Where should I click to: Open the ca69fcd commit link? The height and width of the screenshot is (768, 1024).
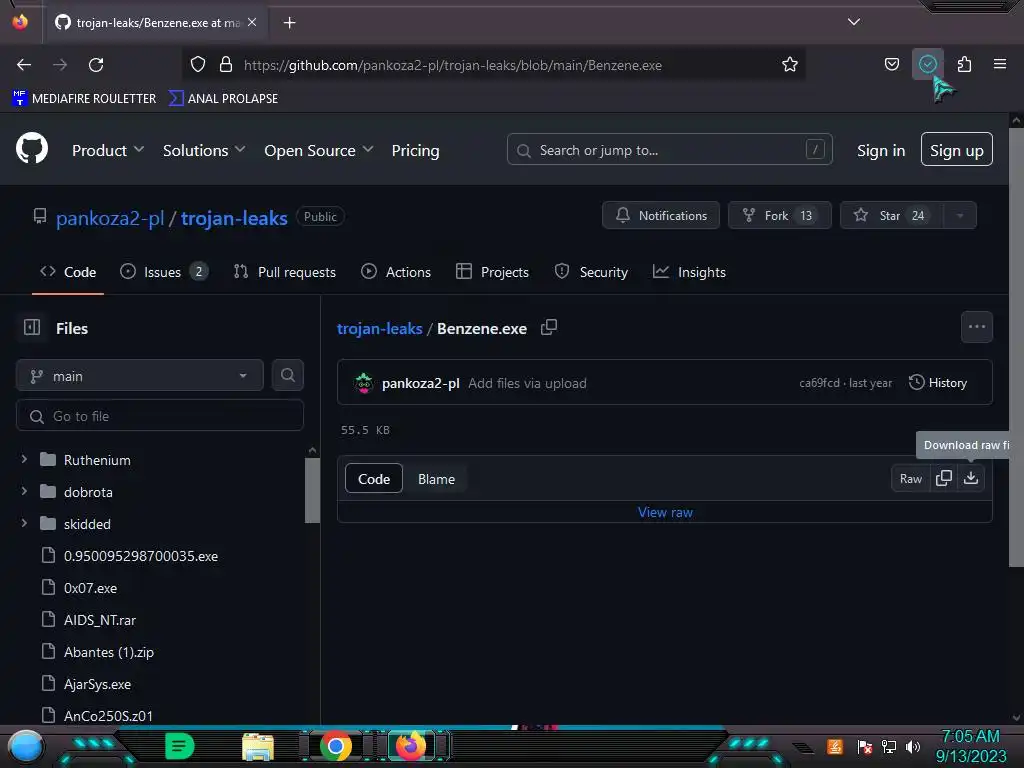click(x=819, y=383)
